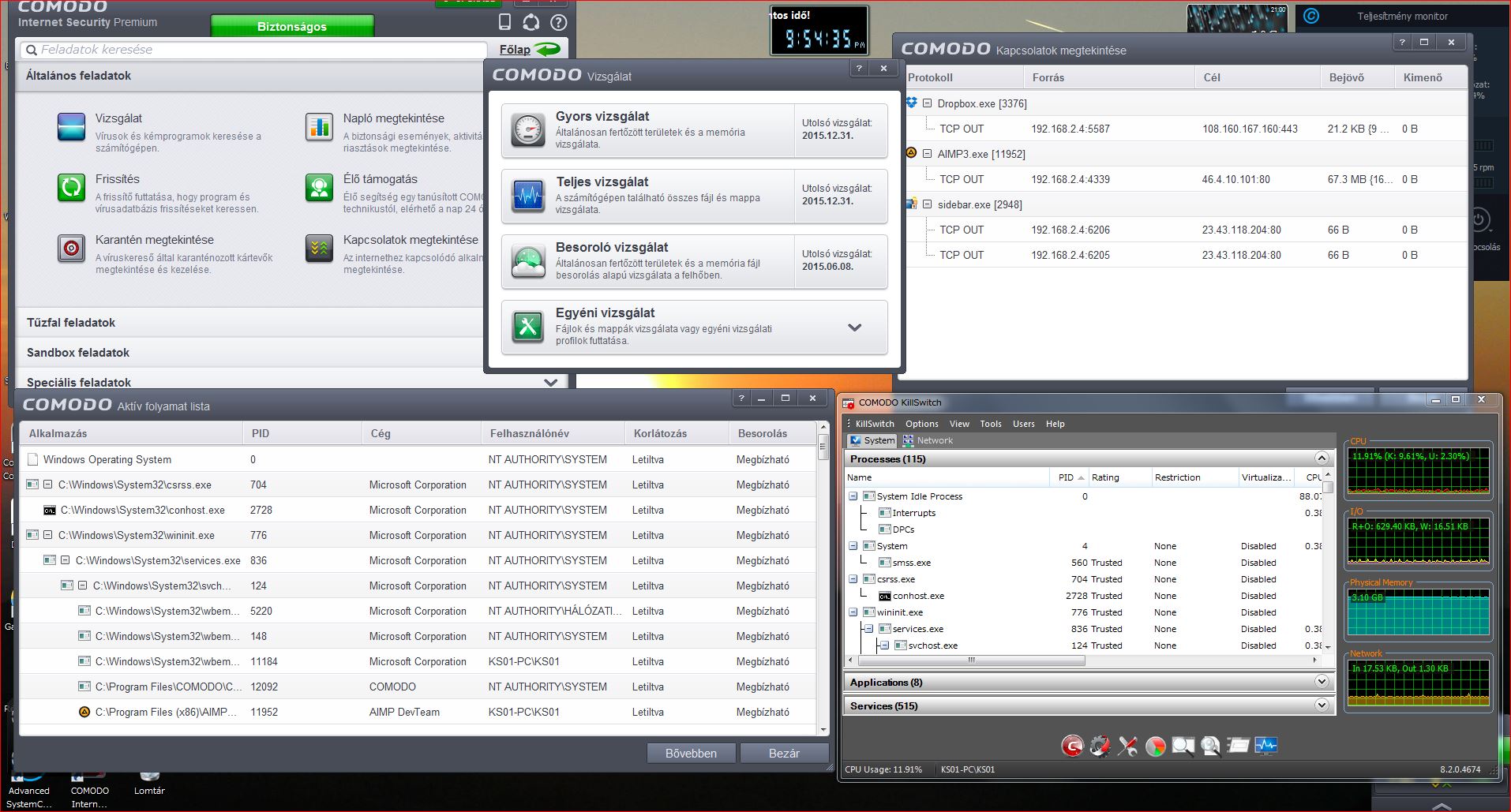Click the Egyéni vizsgálat green tools icon

527,326
